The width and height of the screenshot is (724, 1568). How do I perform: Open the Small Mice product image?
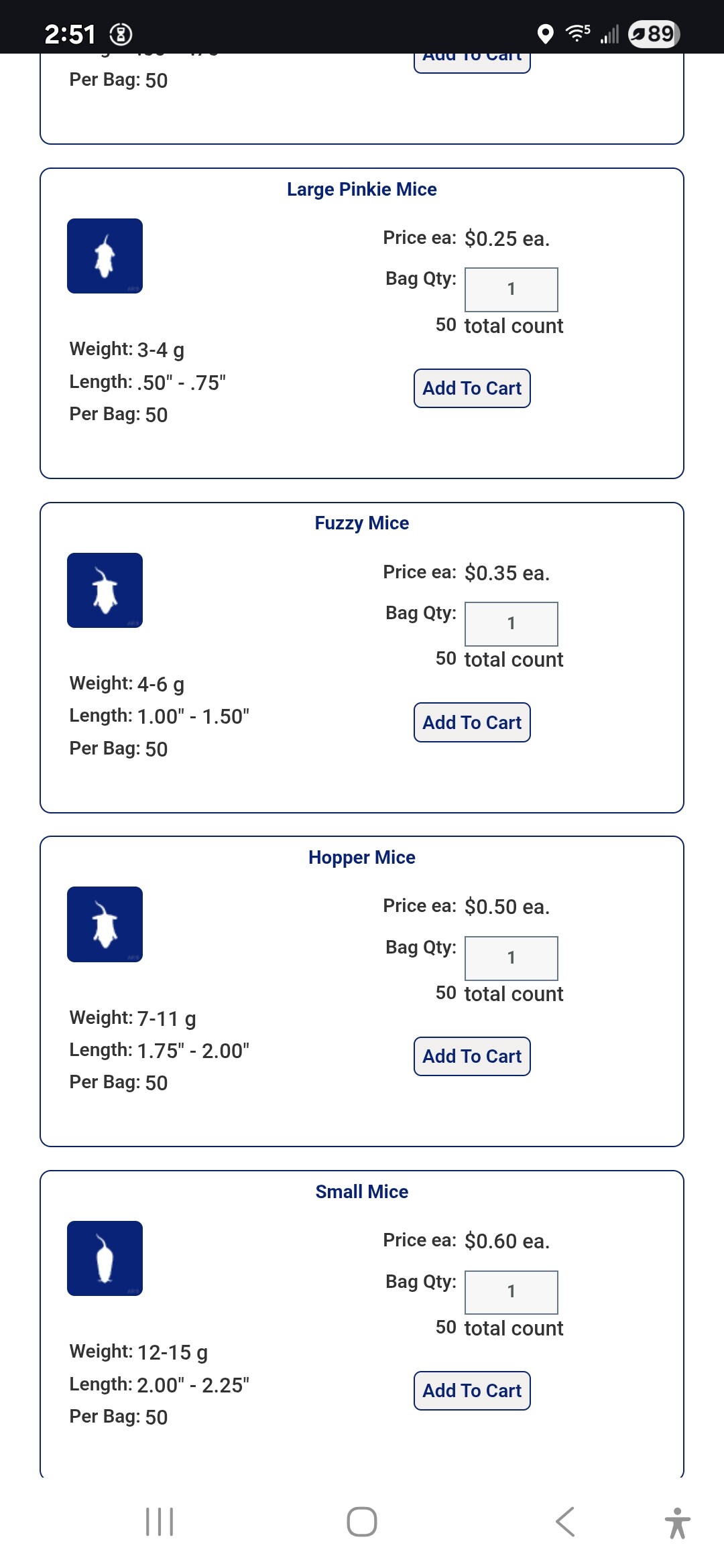[105, 1258]
